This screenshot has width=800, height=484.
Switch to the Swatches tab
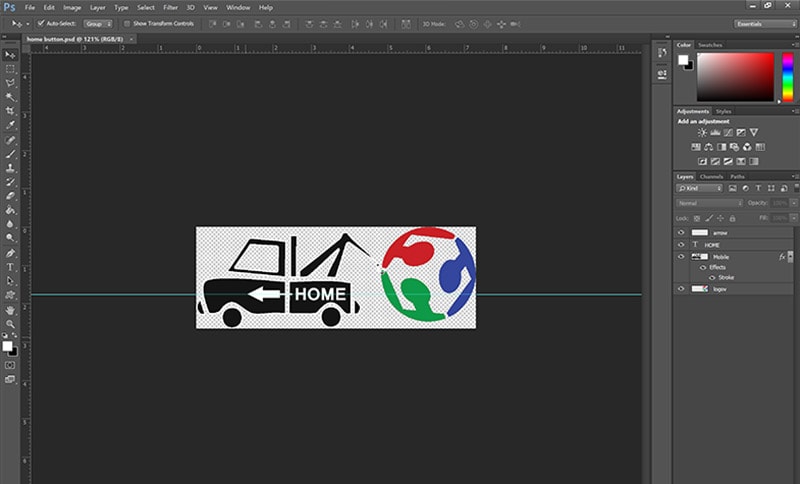[x=710, y=45]
